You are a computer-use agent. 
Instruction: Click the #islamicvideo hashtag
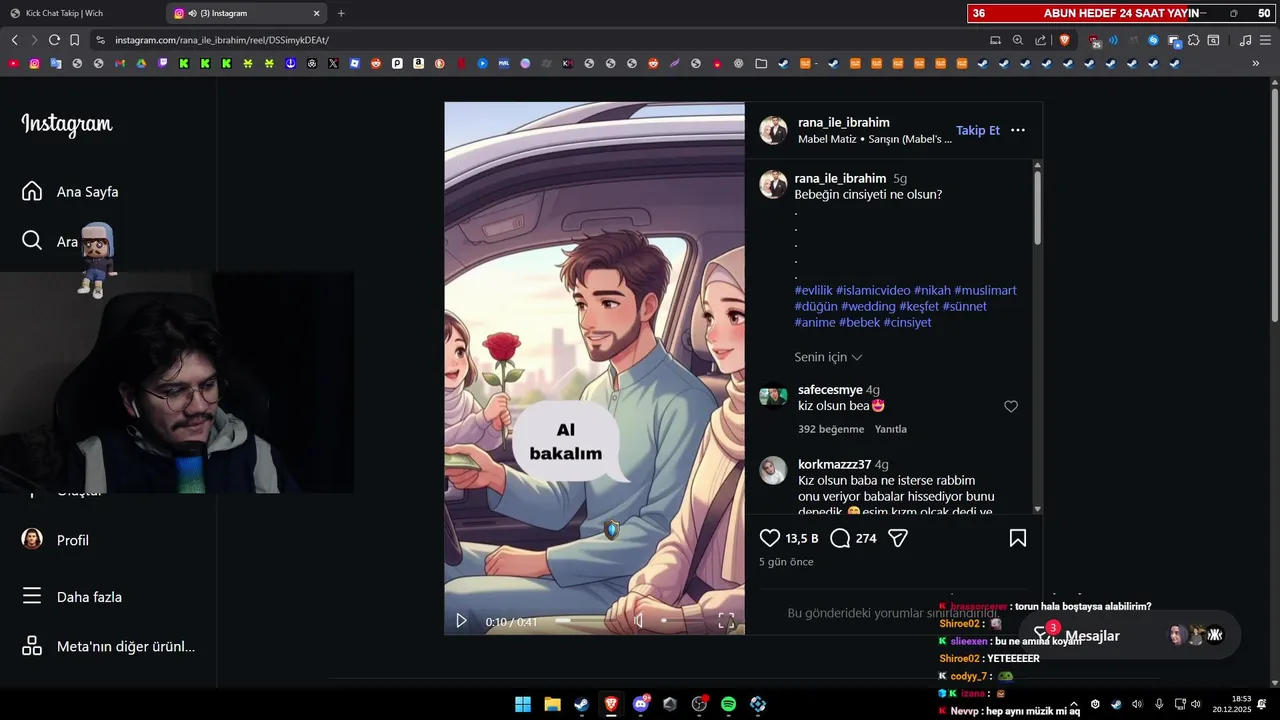coord(873,290)
